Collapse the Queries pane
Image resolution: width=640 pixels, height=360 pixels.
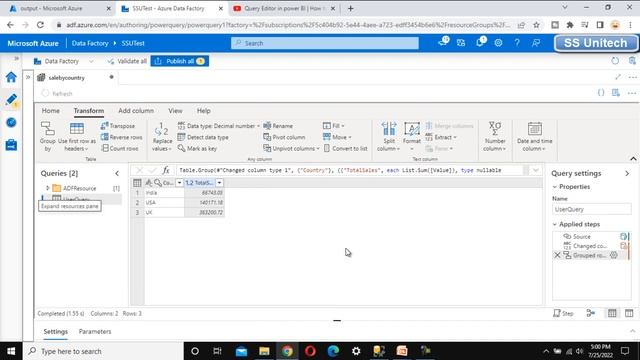point(117,173)
